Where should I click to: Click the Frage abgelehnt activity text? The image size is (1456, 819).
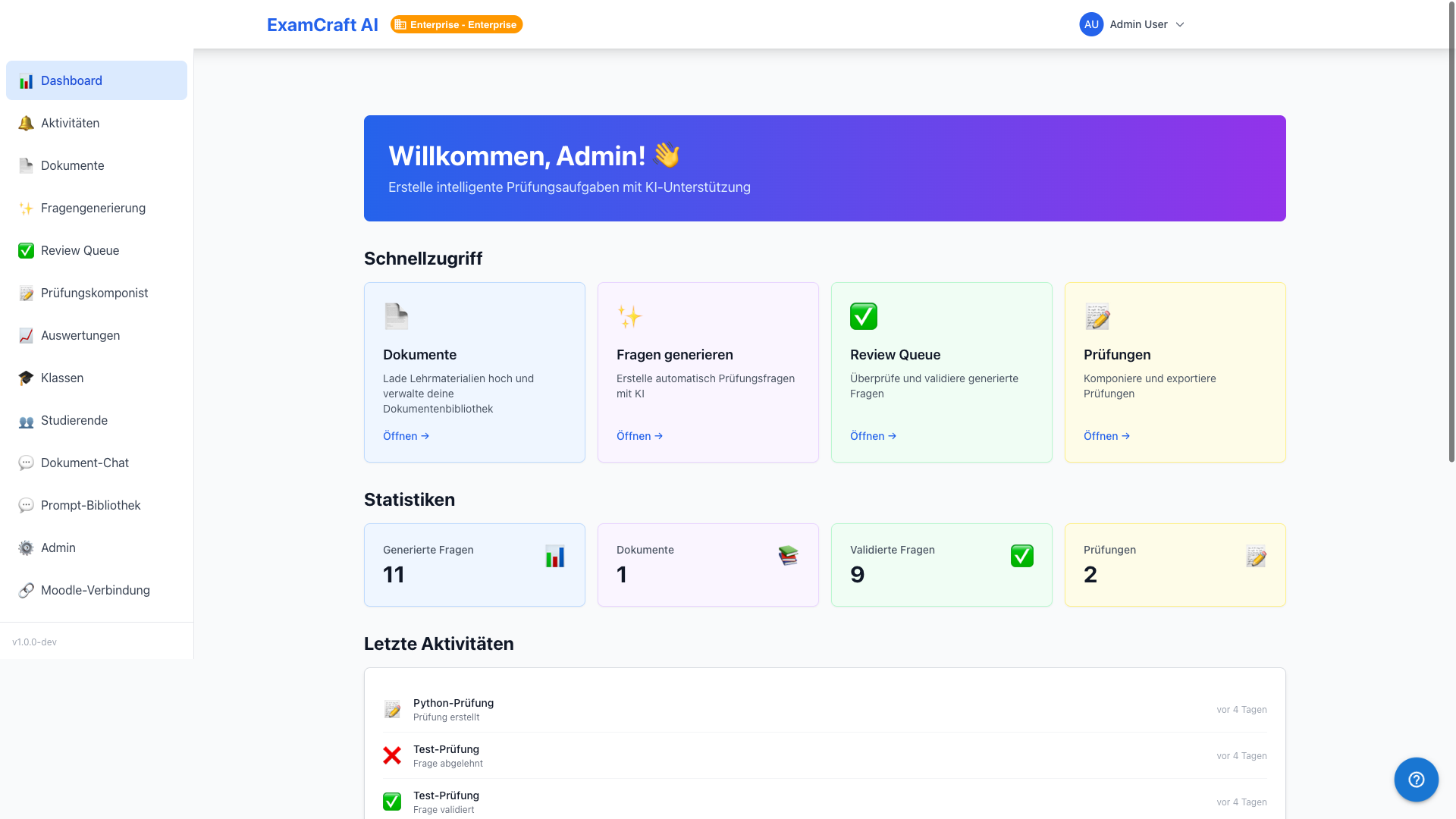tap(448, 764)
